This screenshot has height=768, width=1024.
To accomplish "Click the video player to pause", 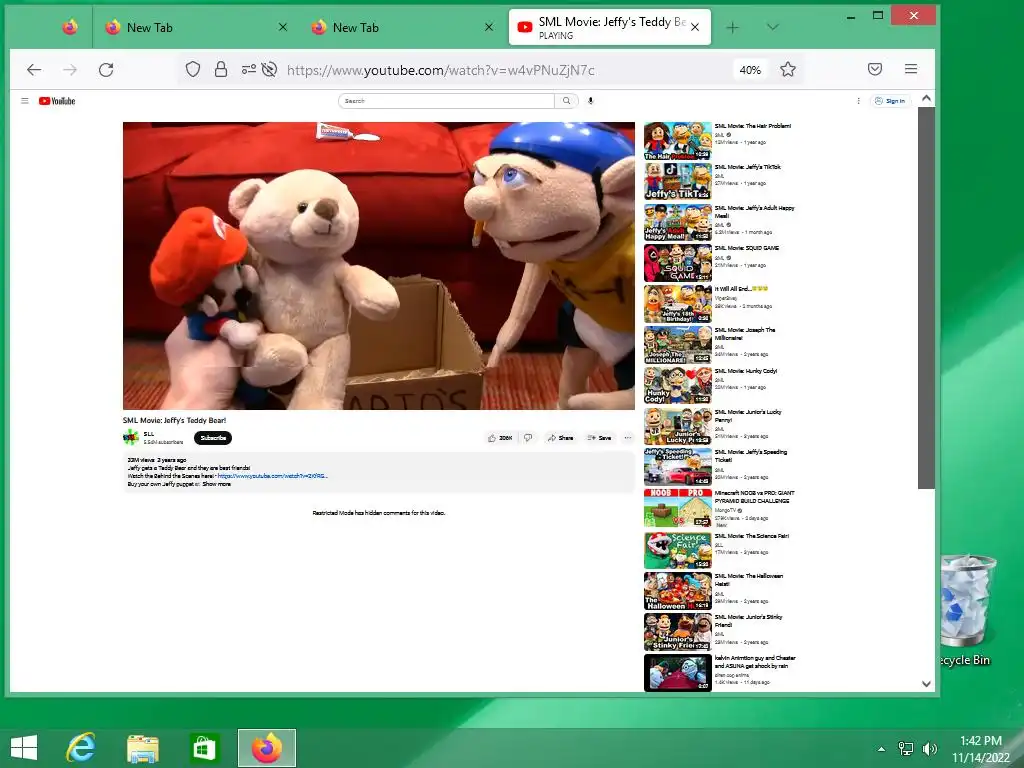I will 379,266.
